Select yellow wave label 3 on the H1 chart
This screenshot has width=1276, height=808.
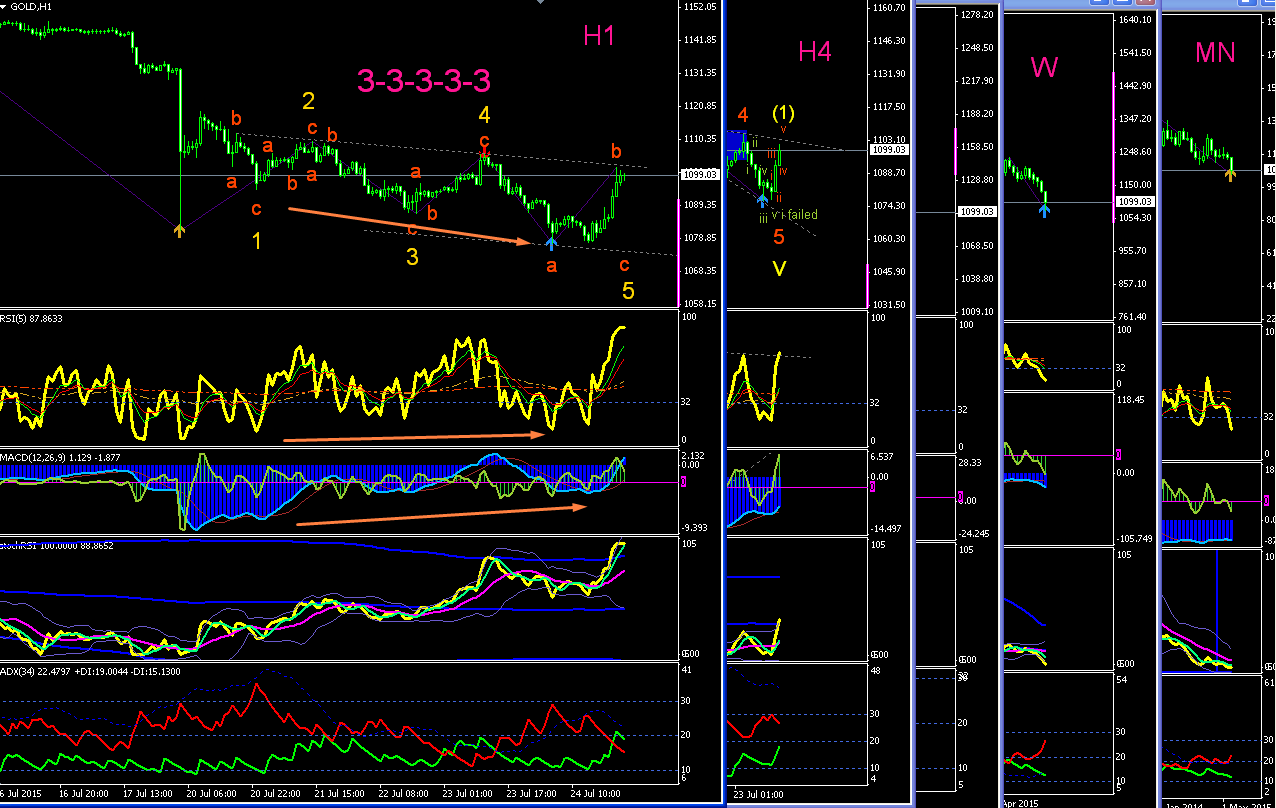pyautogui.click(x=412, y=258)
